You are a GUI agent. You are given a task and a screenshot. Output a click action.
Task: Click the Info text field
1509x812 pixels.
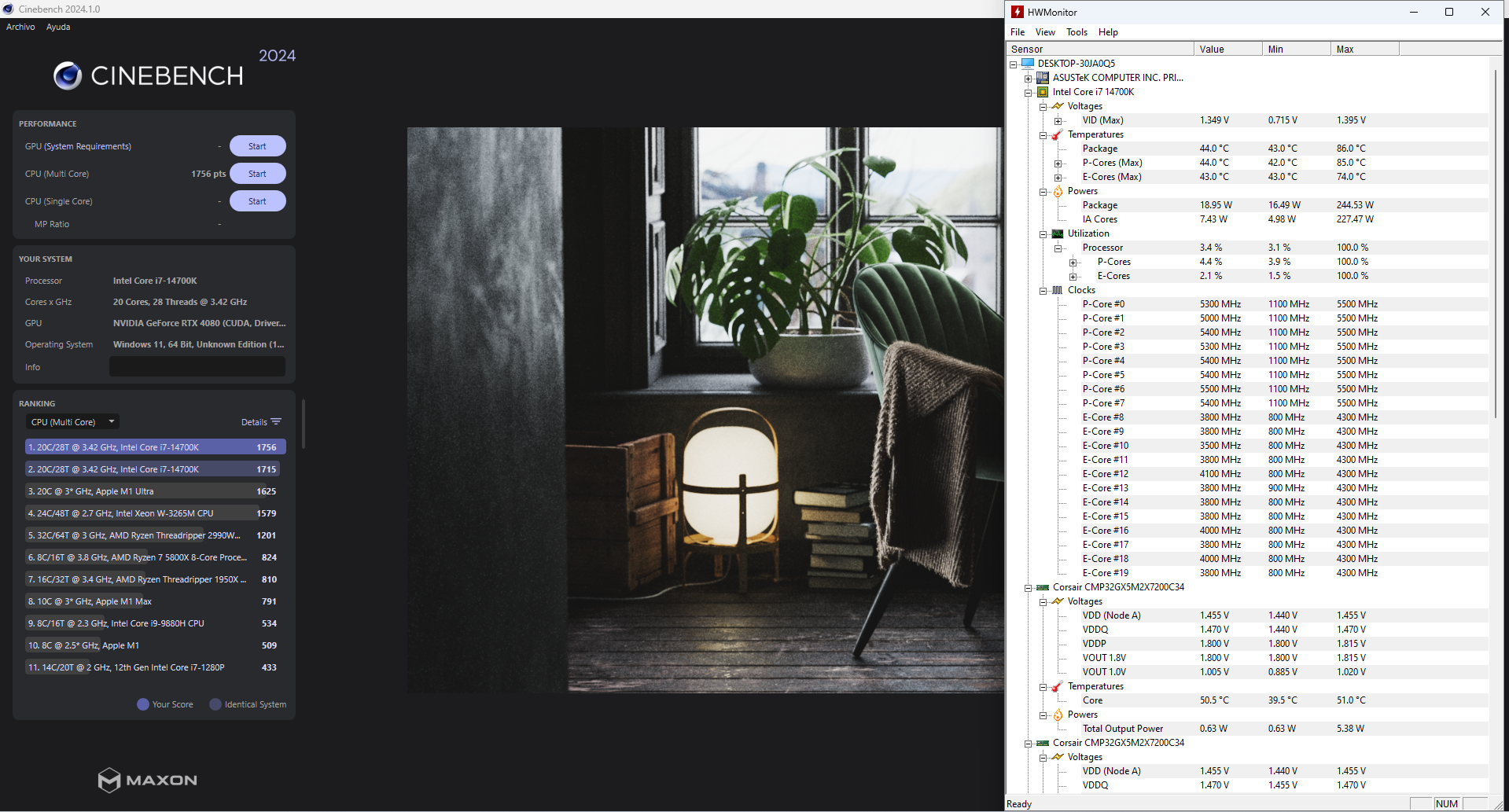[197, 367]
